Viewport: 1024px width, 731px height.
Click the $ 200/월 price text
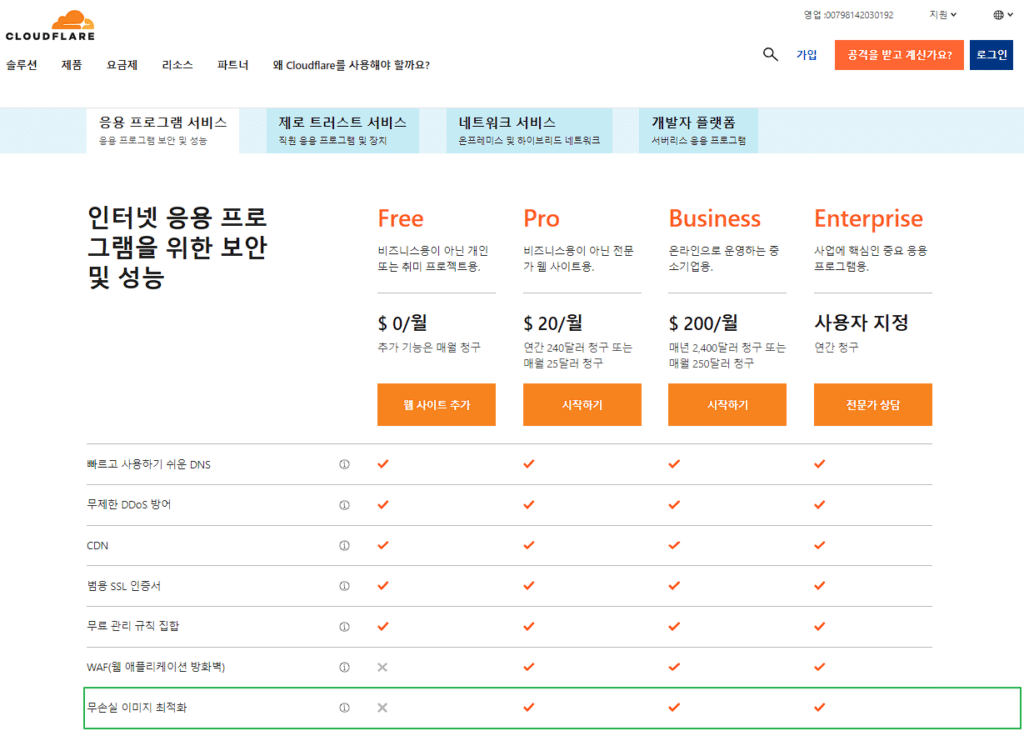pos(703,322)
